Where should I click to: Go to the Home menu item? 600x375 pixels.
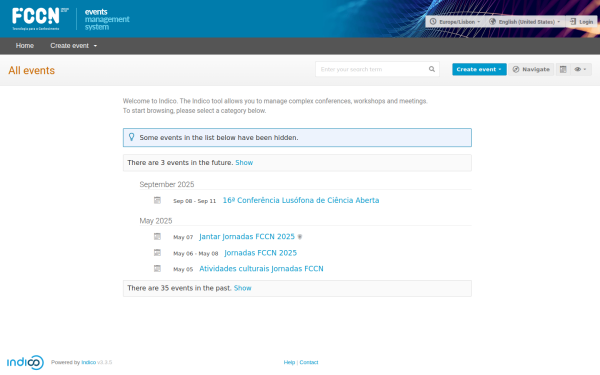coord(25,46)
